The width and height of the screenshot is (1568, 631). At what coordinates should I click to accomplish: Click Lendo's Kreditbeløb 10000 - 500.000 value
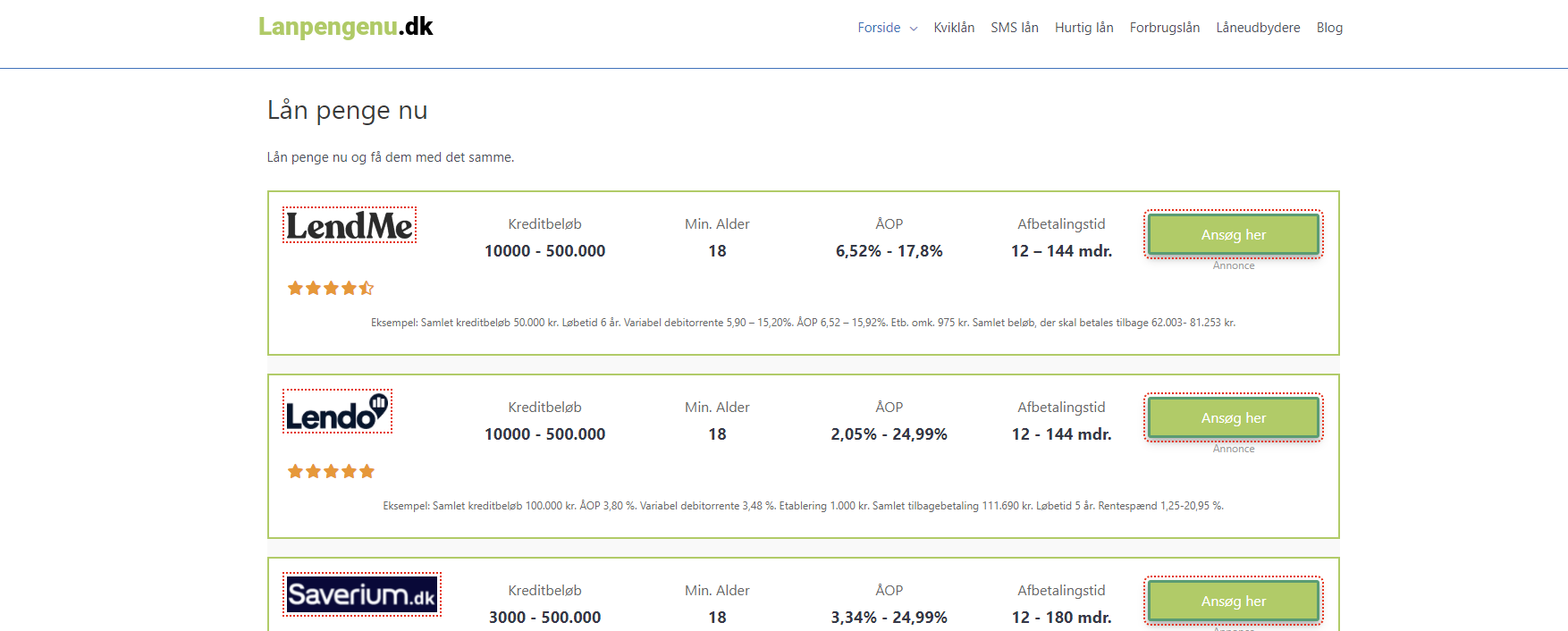[x=544, y=434]
